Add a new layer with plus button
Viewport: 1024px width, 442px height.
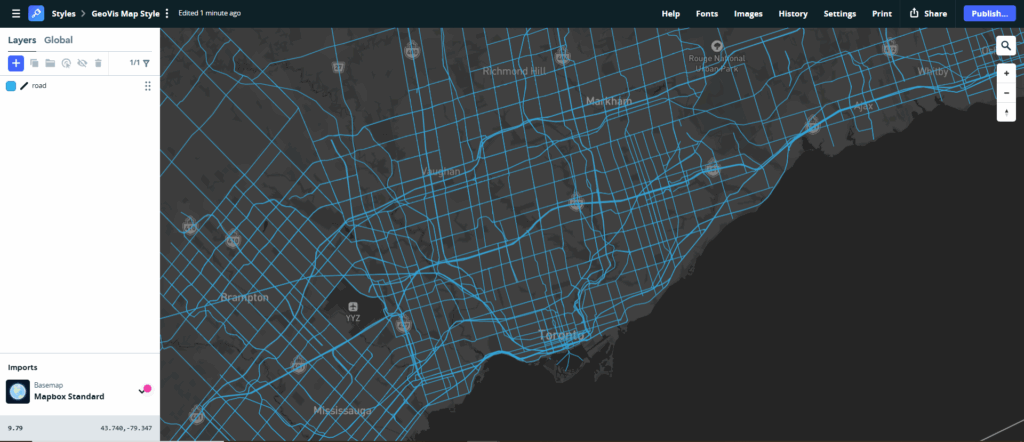[x=16, y=63]
